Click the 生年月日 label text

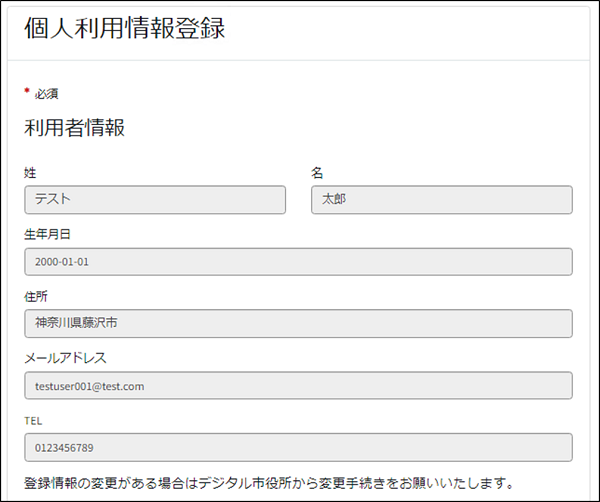coord(47,235)
